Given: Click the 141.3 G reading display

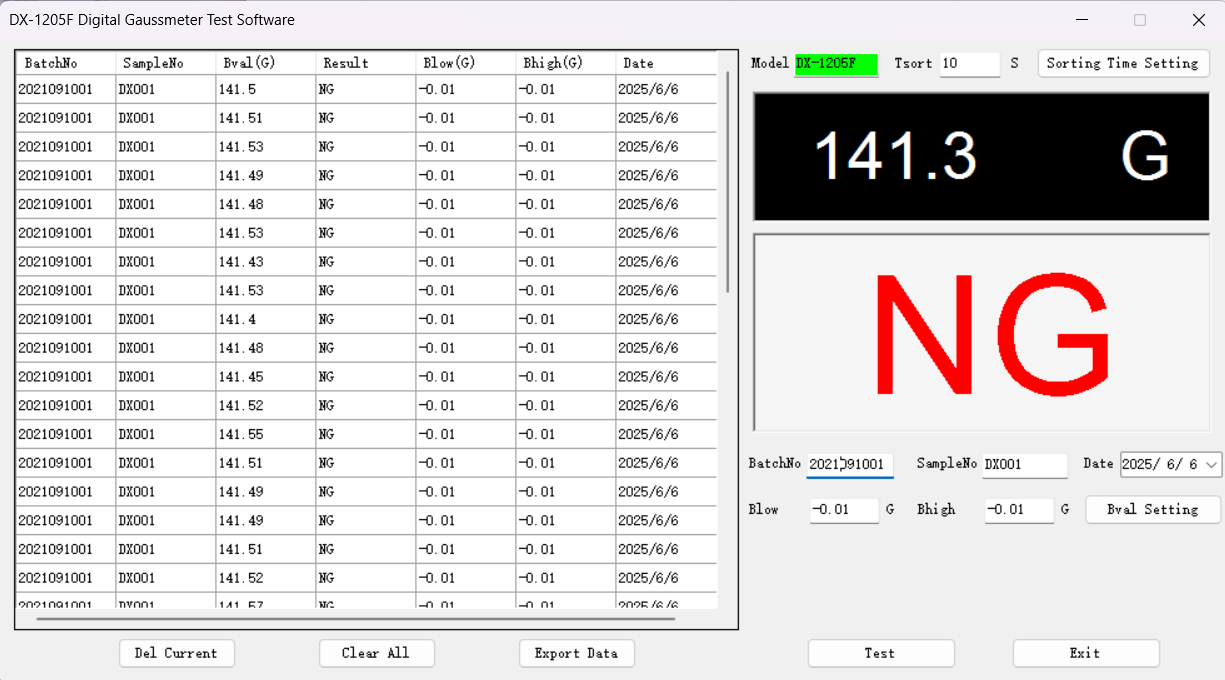Looking at the screenshot, I should point(981,156).
